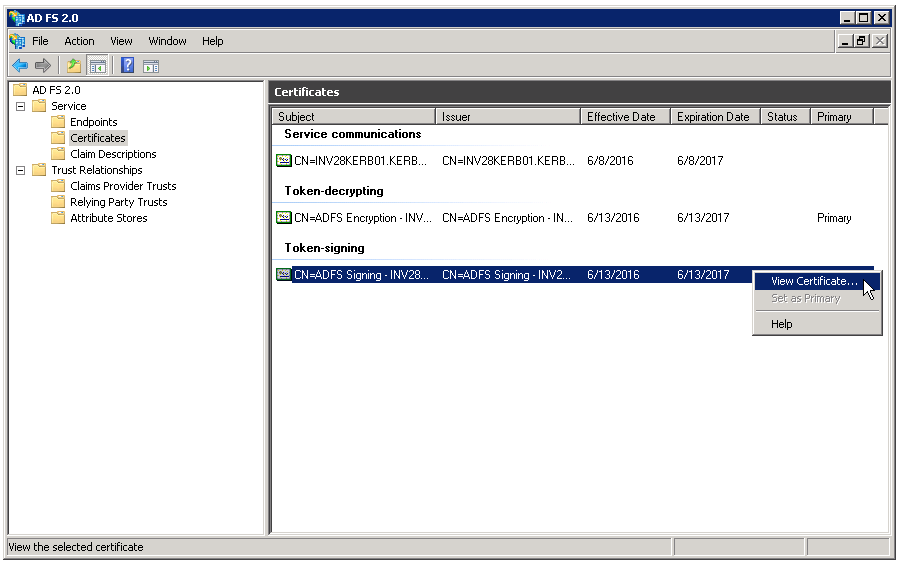Click the Endpoints folder icon
901x565 pixels.
58,122
